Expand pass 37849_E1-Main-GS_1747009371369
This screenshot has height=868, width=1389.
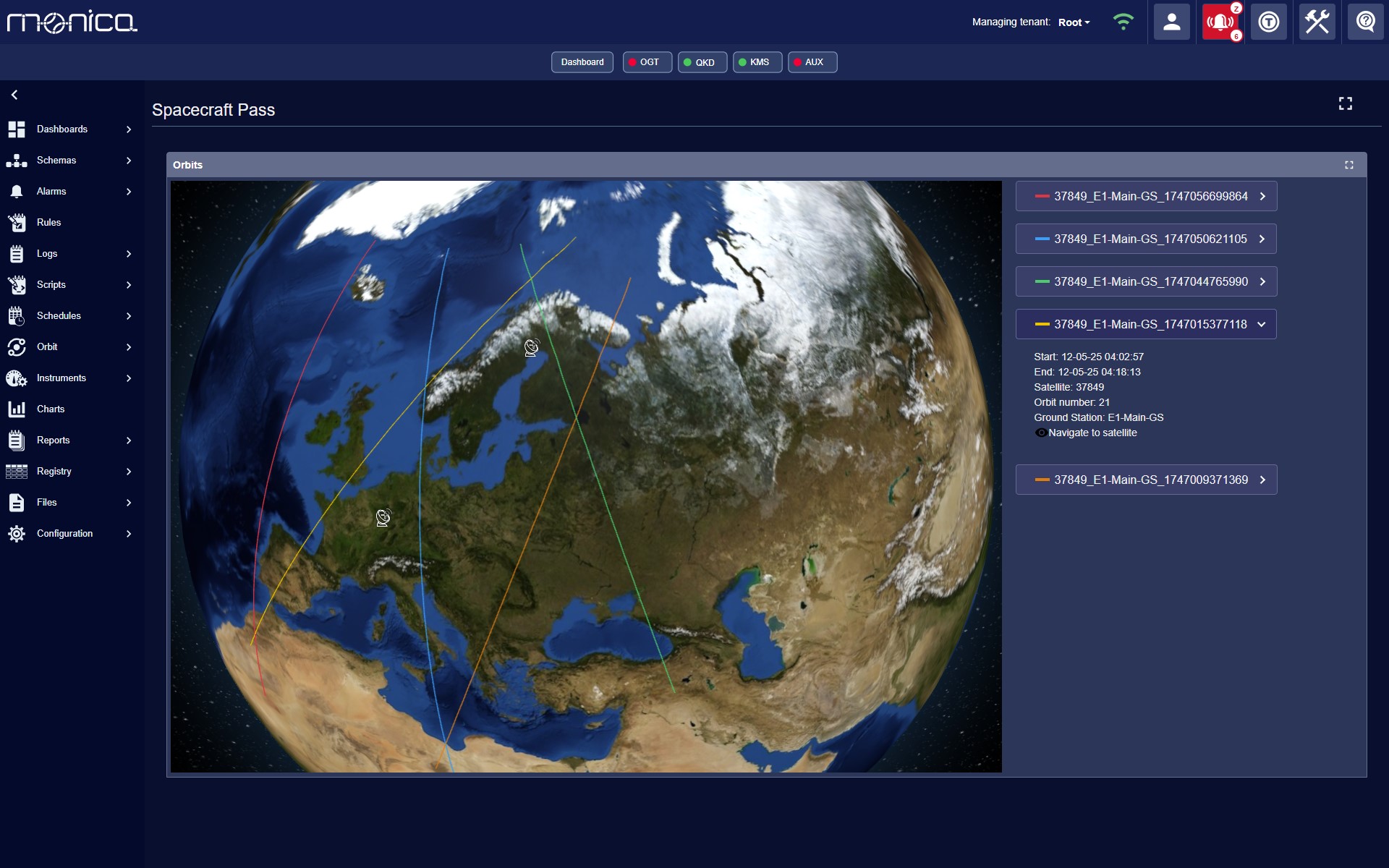1262,480
